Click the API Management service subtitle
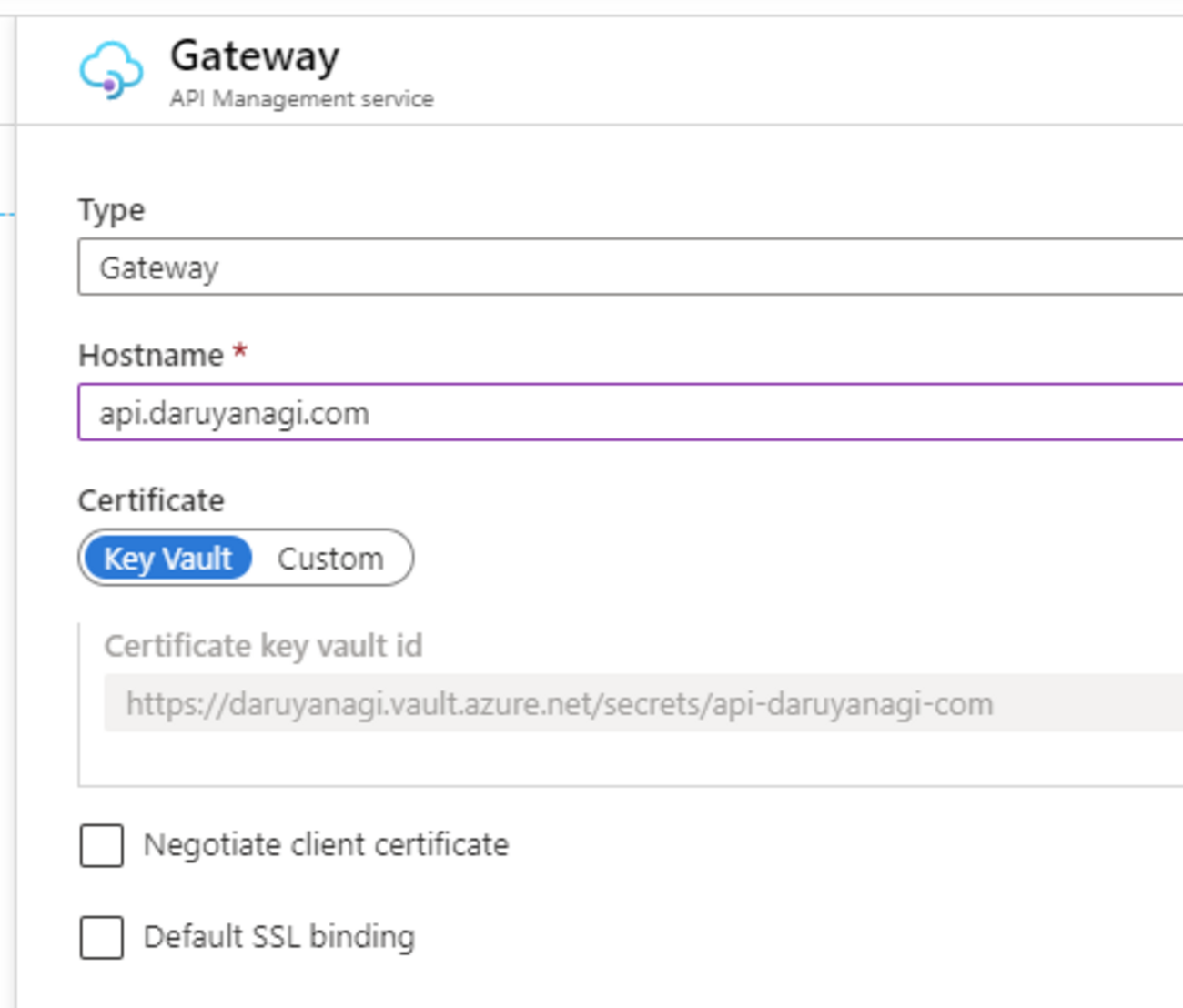Screen dimensions: 1183x1008 click(x=301, y=98)
